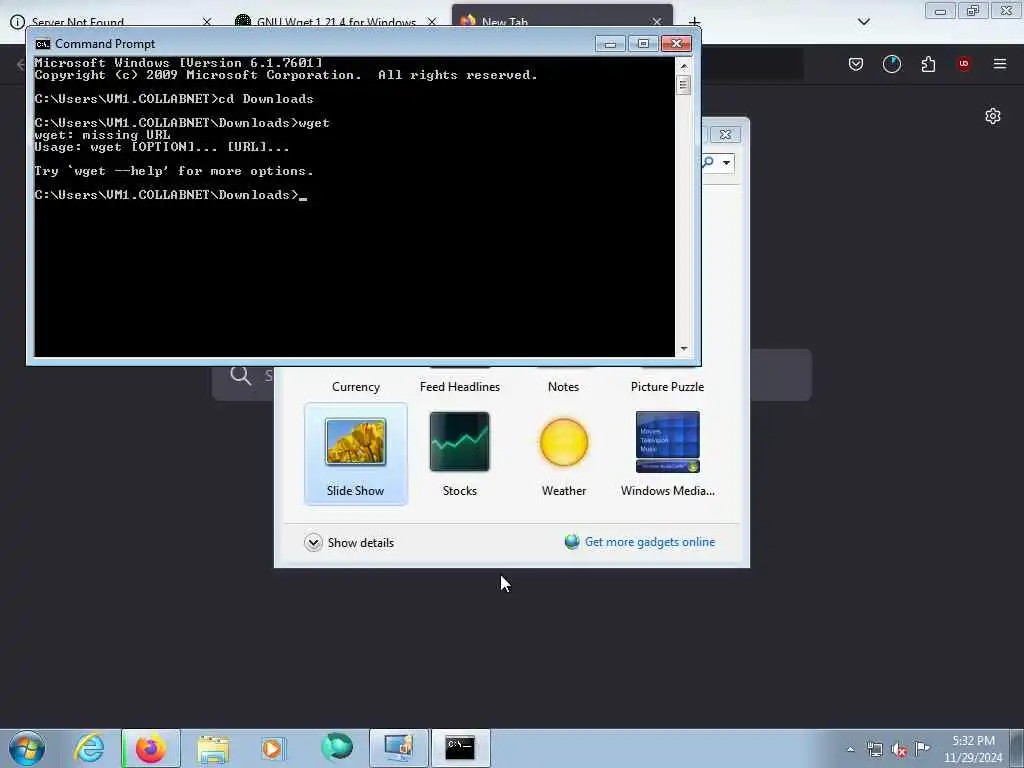Open the network status tray icon
1024x768 pixels.
tap(874, 749)
